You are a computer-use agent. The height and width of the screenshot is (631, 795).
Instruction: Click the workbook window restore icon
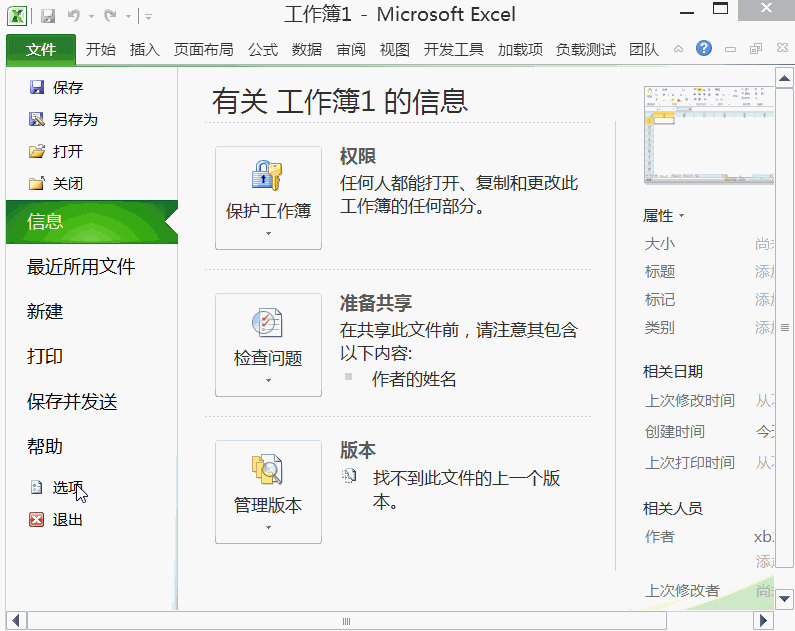click(756, 49)
